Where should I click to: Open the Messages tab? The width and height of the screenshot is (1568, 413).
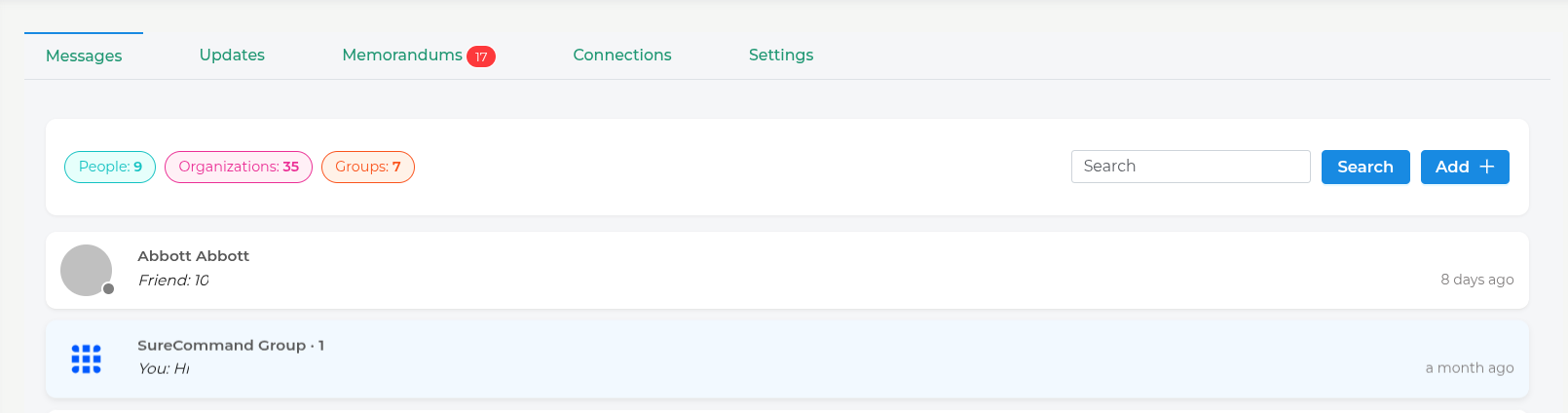[84, 56]
